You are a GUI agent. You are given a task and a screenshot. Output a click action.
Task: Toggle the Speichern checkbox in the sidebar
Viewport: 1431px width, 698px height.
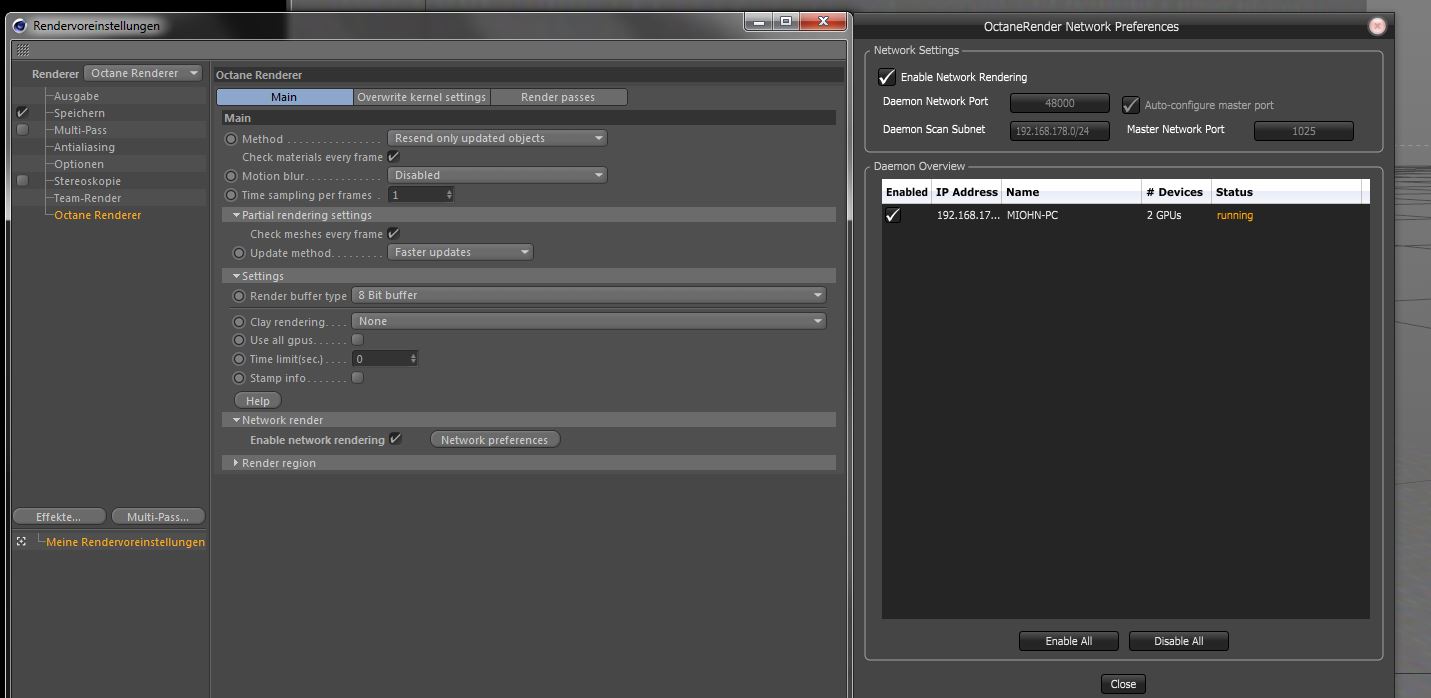click(22, 113)
